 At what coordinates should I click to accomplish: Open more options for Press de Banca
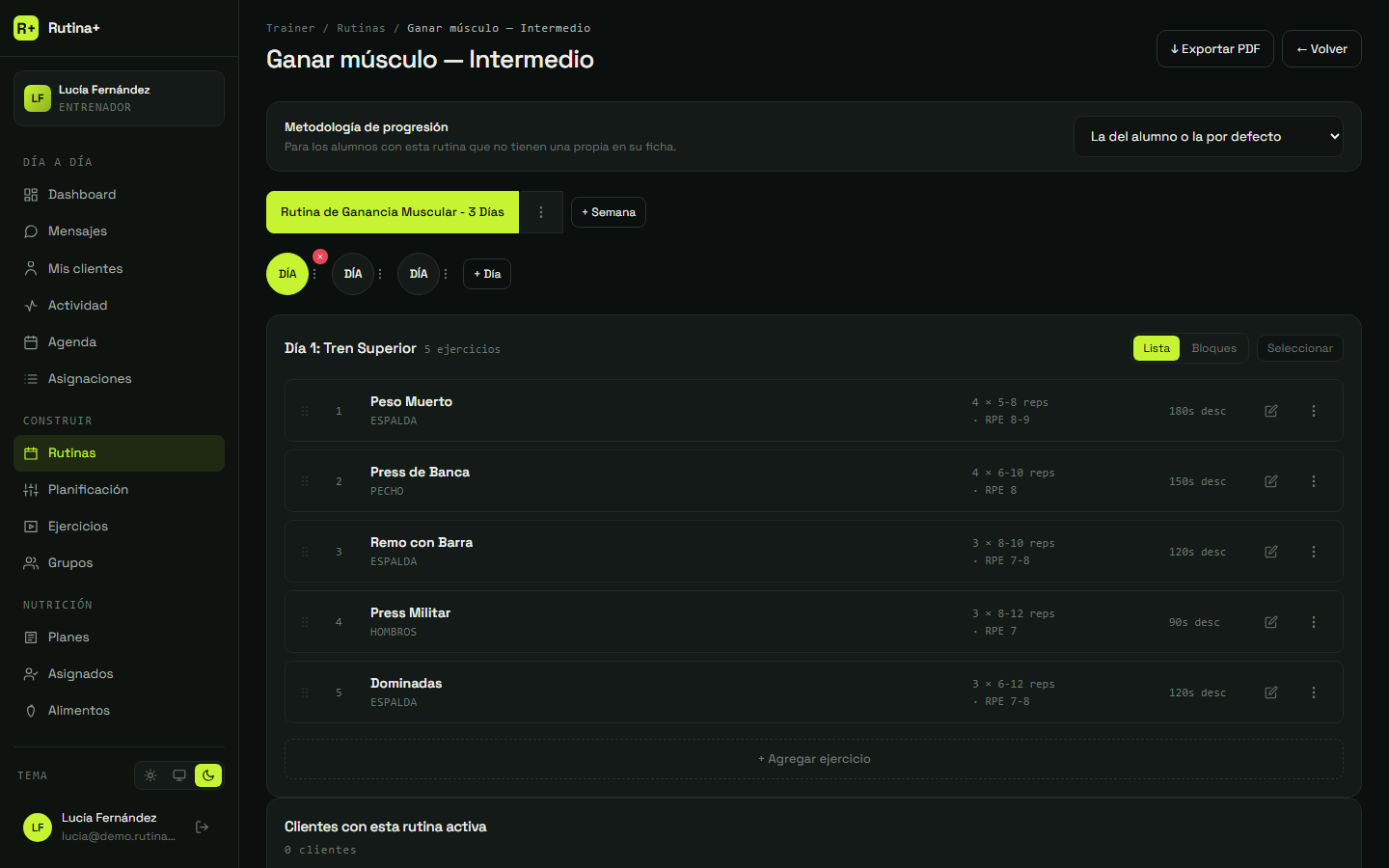1314,481
